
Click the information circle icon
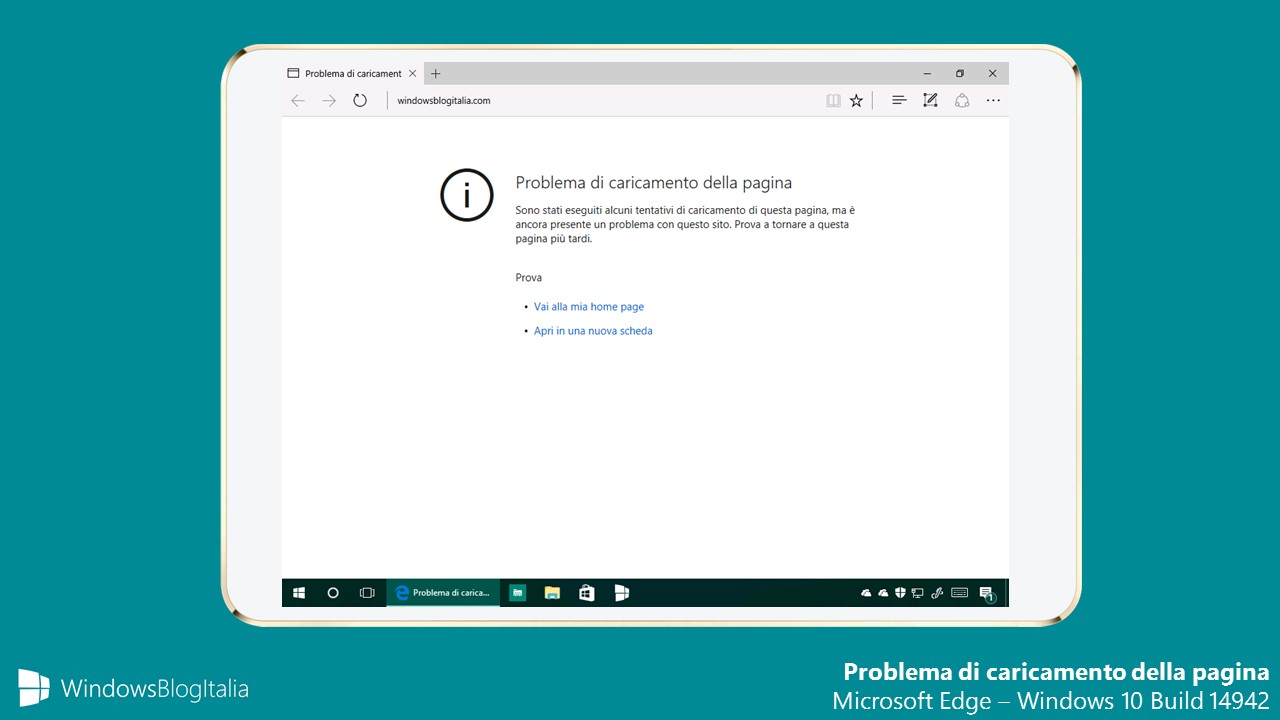tap(467, 195)
